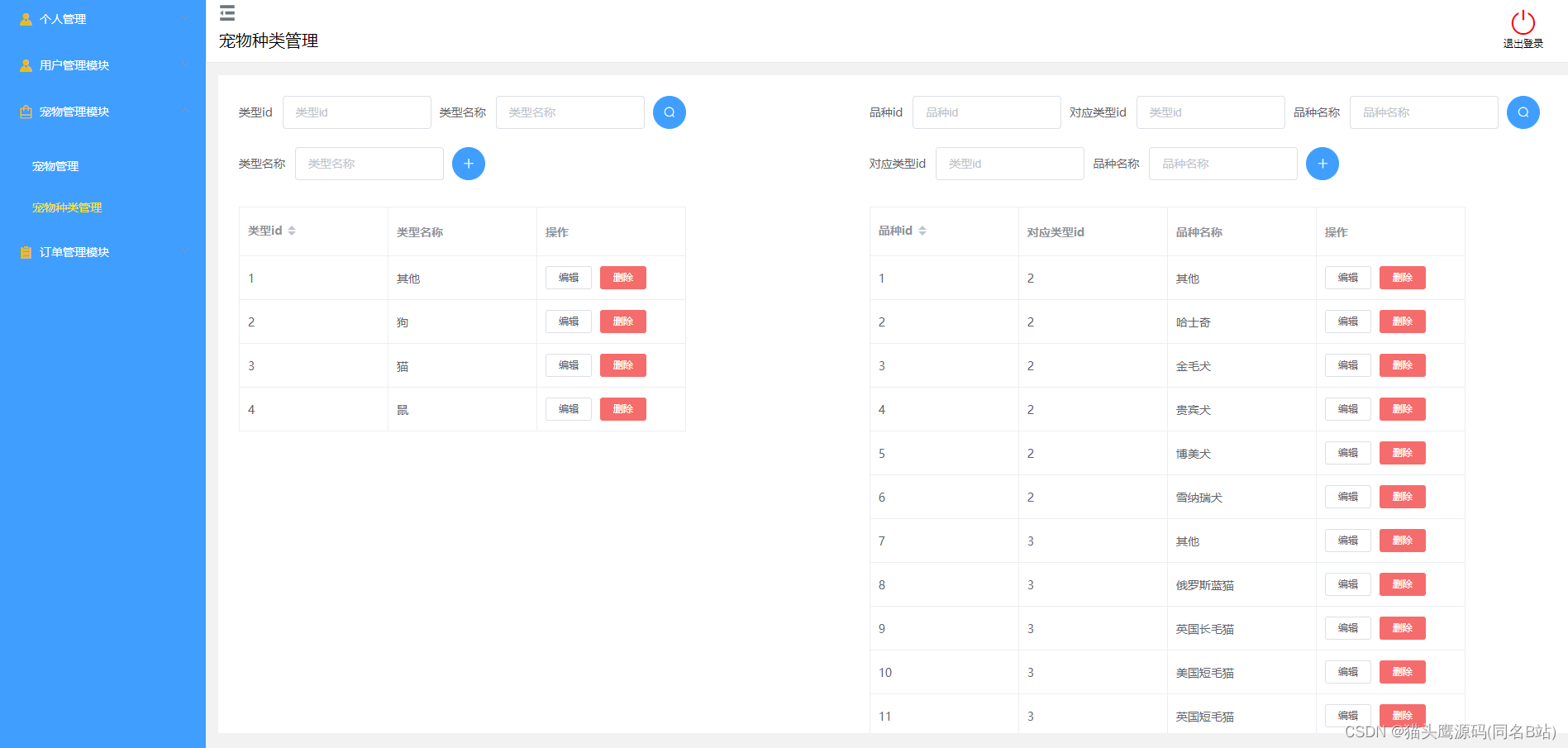点击右表新增品种的加号按钮
The height and width of the screenshot is (748, 1568).
[1322, 163]
